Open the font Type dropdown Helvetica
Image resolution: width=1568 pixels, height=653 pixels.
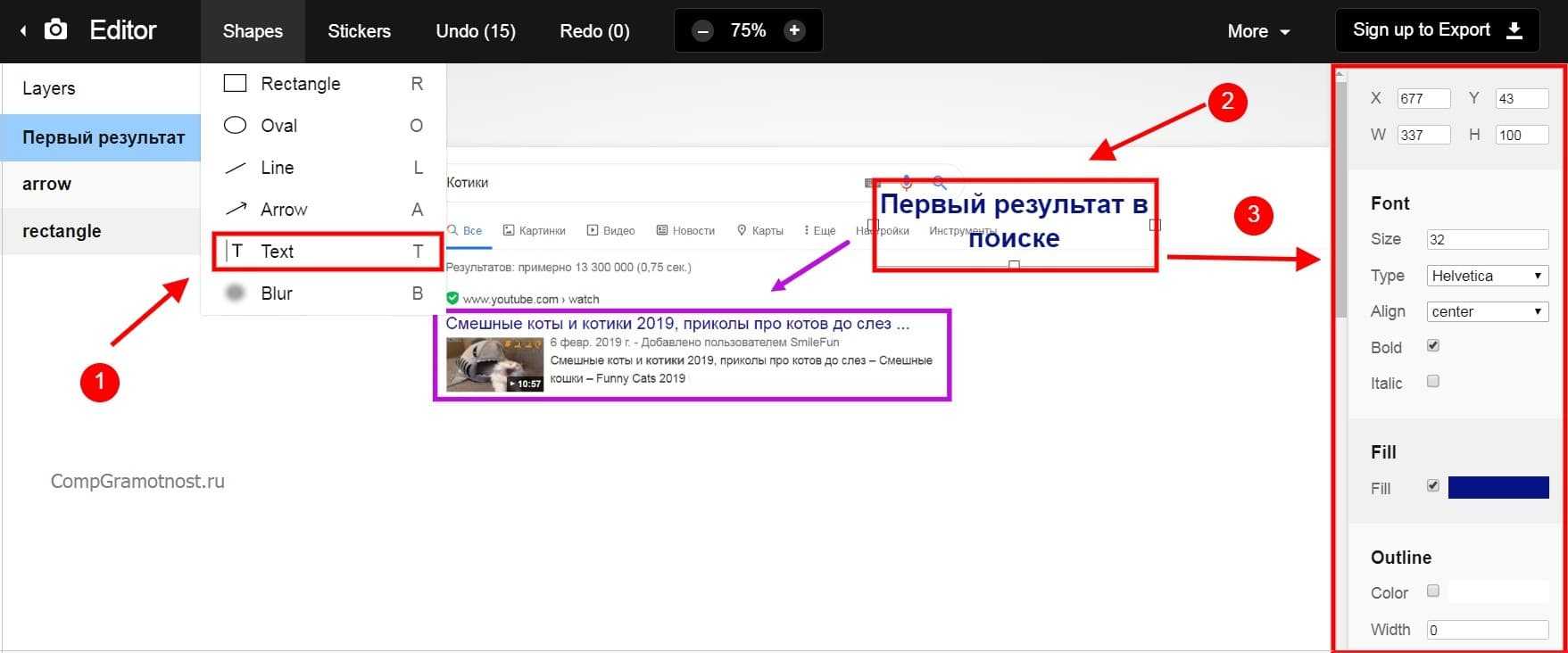[x=1487, y=276]
